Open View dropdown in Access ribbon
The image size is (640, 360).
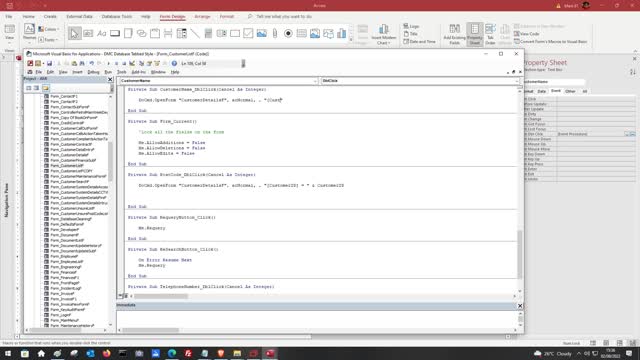click(9, 33)
